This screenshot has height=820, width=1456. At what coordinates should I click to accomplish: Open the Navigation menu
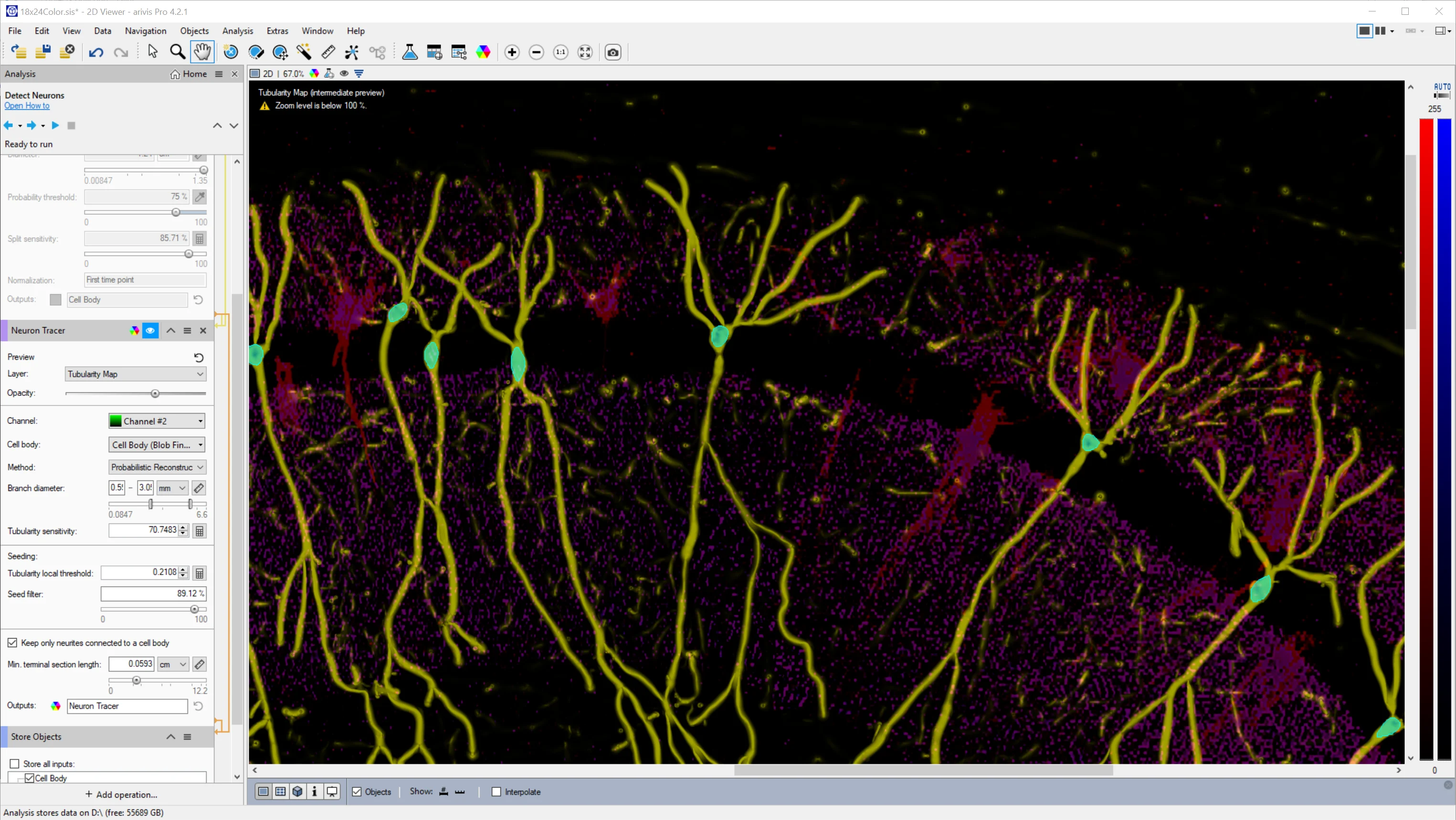(145, 31)
